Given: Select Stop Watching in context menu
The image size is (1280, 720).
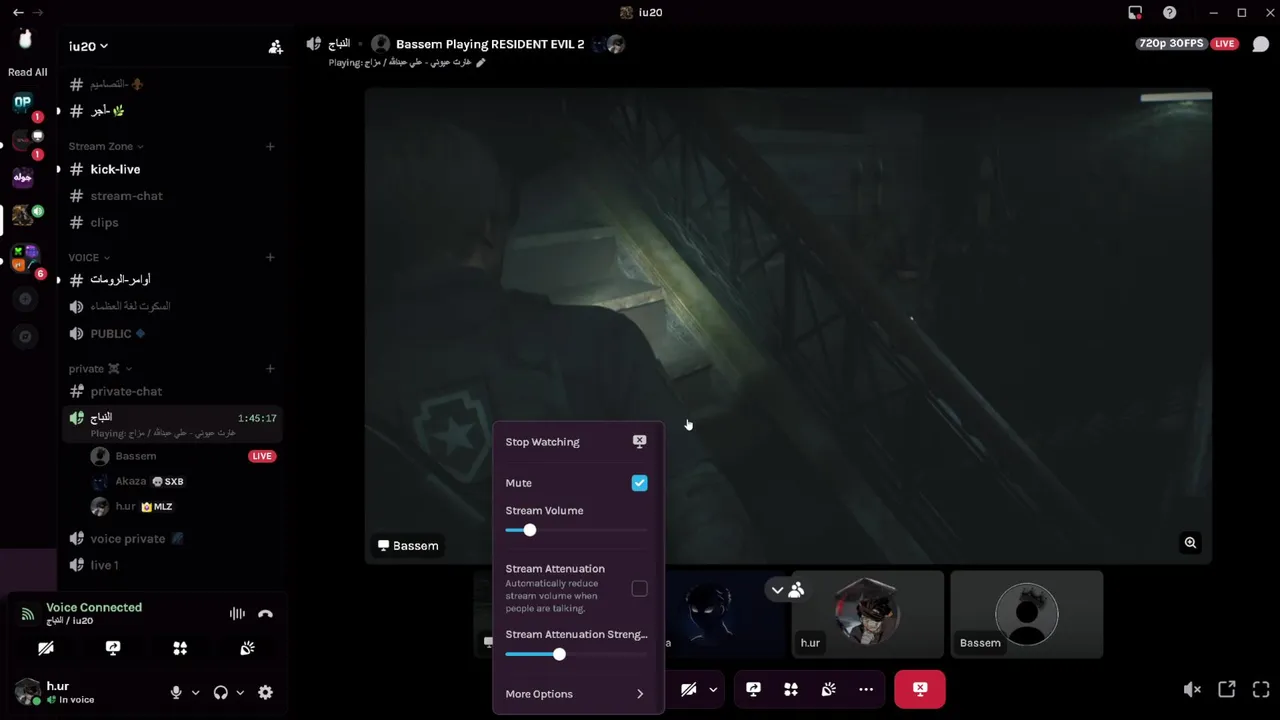Looking at the screenshot, I should coord(576,441).
